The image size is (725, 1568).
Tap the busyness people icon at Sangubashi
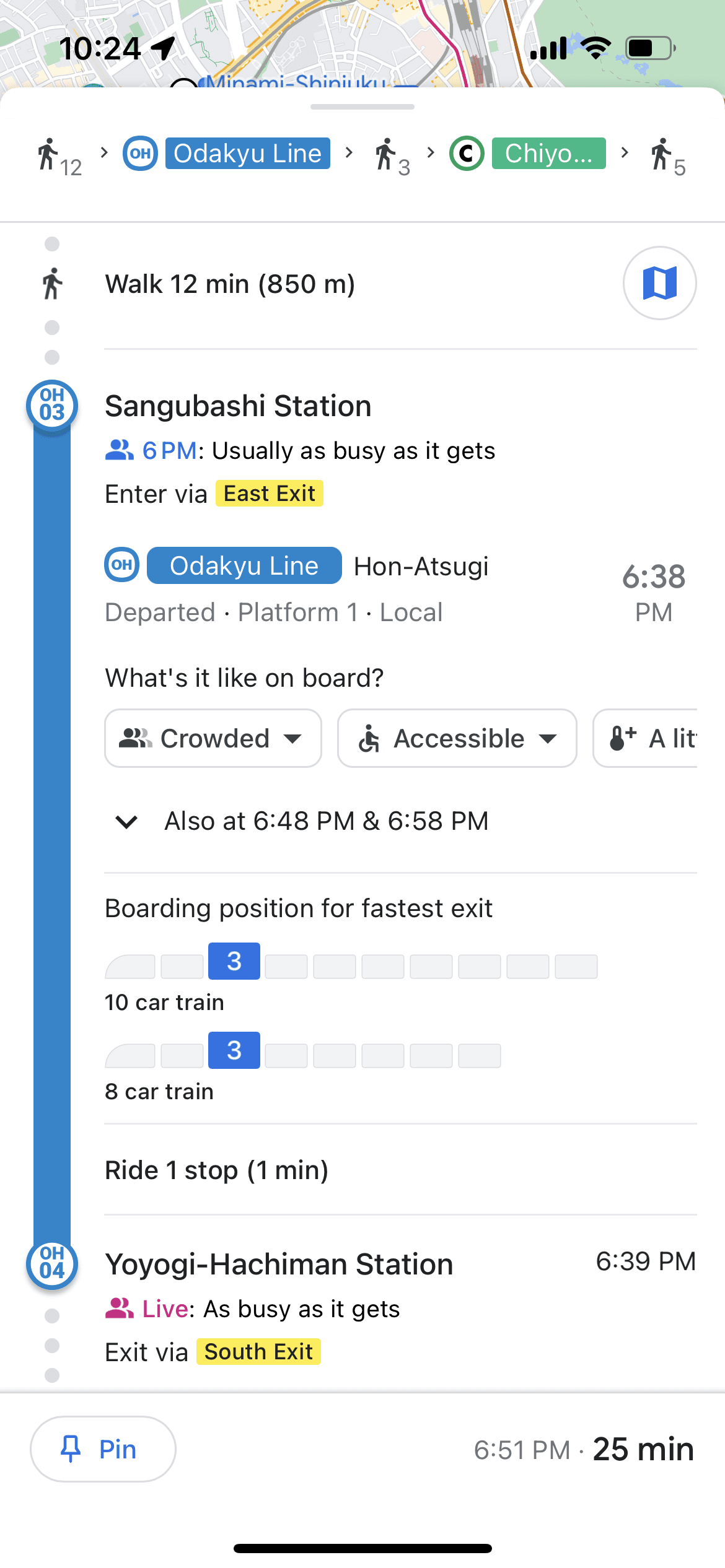(119, 450)
